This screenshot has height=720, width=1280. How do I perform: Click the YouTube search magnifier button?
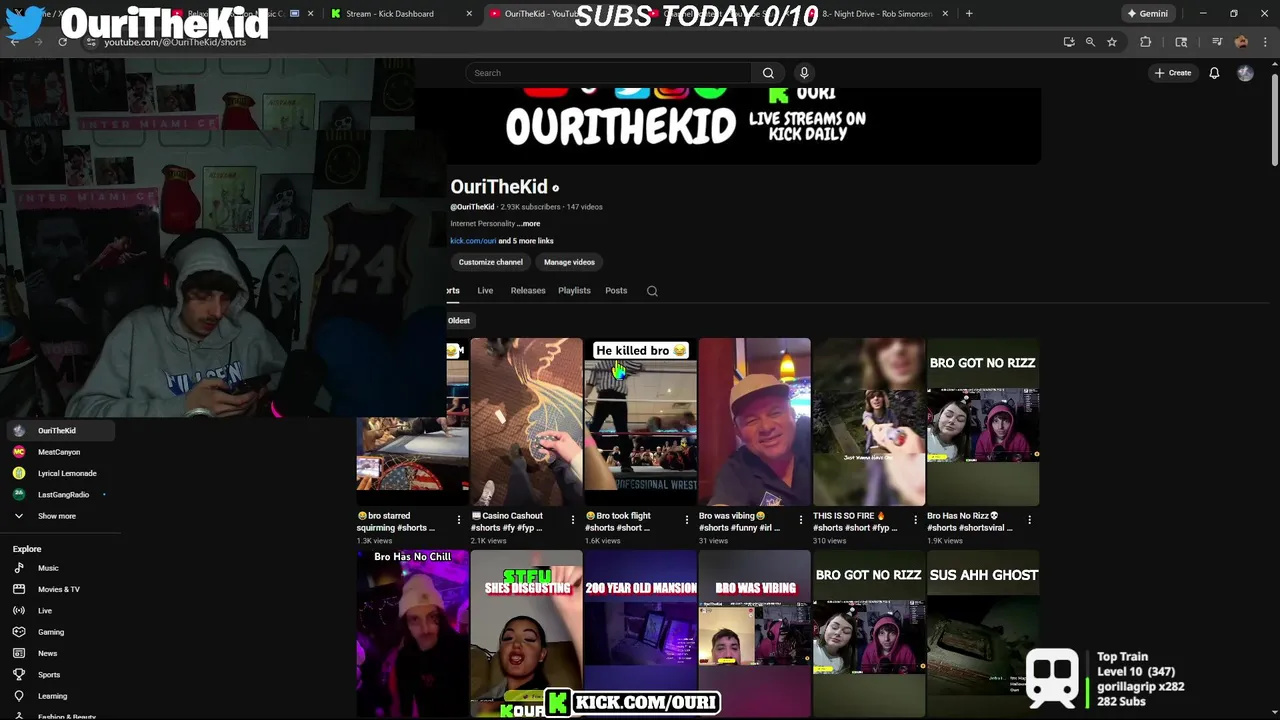click(x=768, y=73)
